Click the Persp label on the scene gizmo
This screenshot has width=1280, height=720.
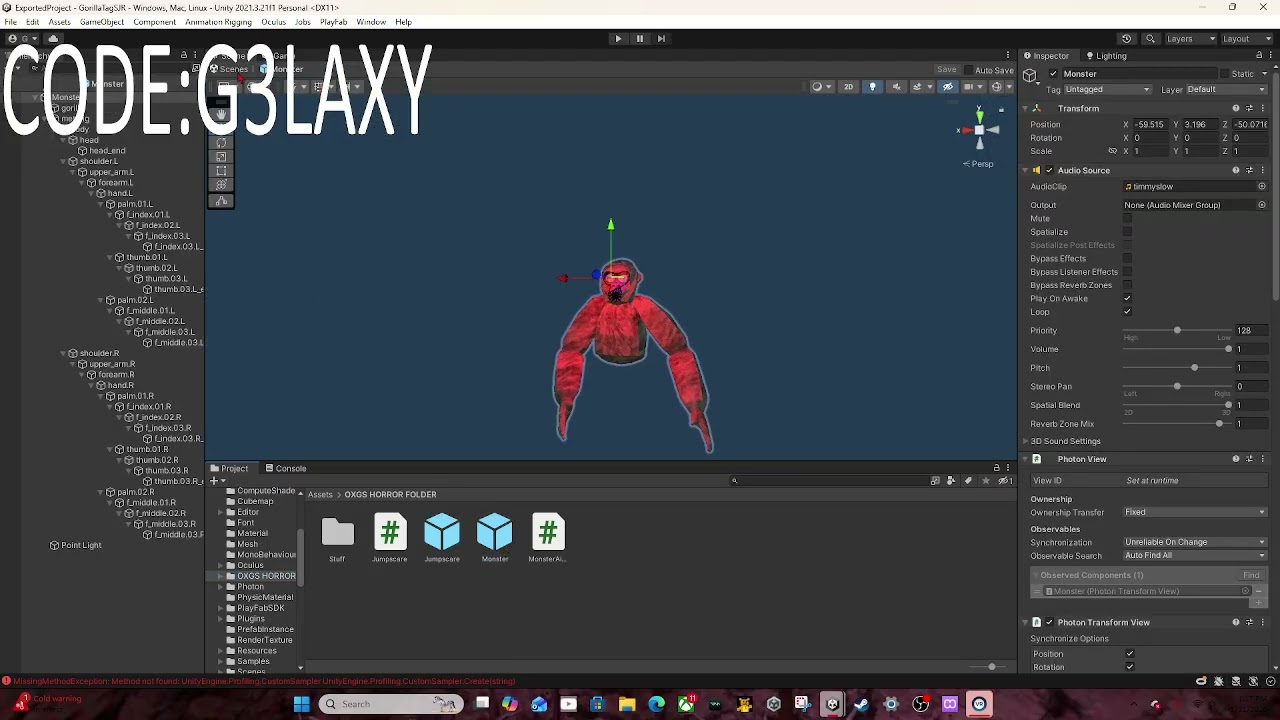[x=982, y=164]
